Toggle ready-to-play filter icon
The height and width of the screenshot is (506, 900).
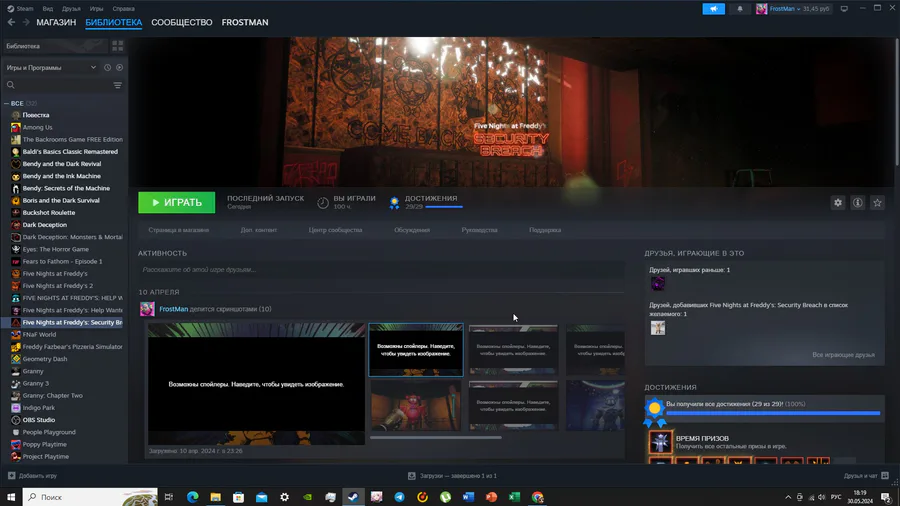[x=119, y=68]
